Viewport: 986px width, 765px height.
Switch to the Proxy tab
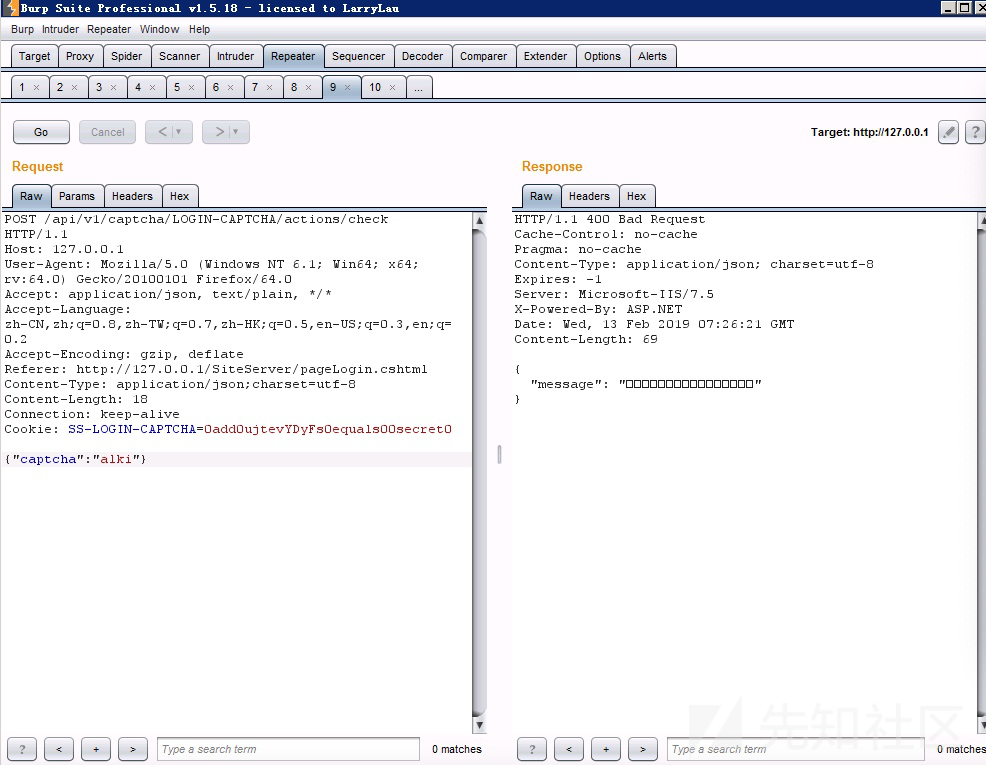tap(80, 56)
